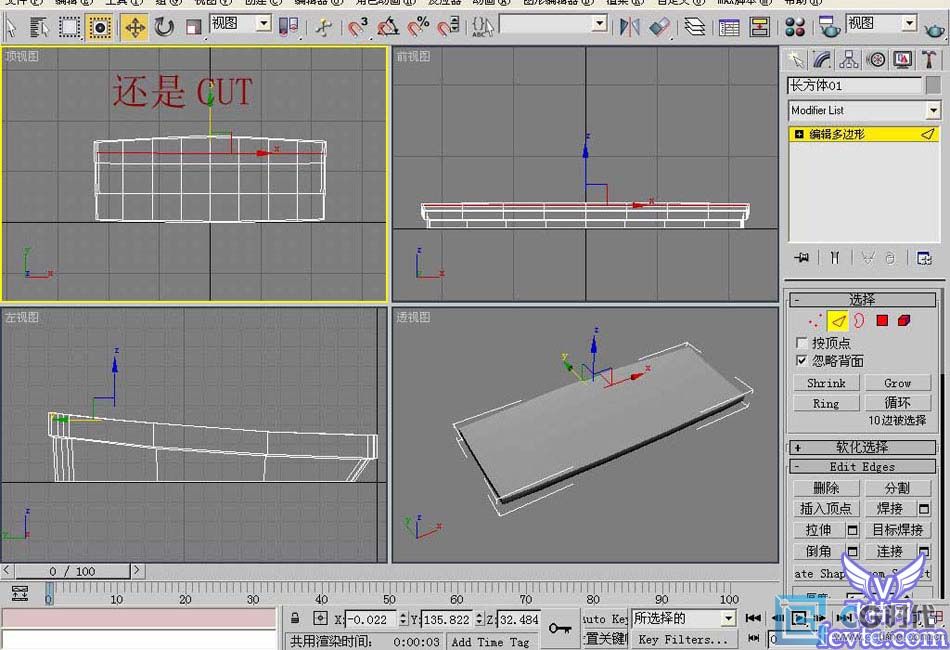Switch to the Create command panel tab
The height and width of the screenshot is (650, 950).
click(796, 59)
